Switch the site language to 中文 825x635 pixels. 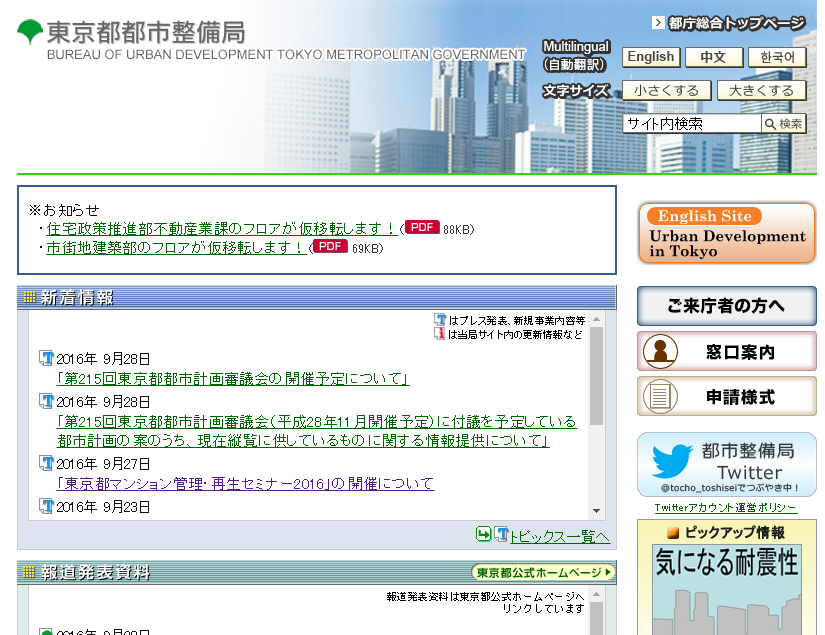pos(713,57)
